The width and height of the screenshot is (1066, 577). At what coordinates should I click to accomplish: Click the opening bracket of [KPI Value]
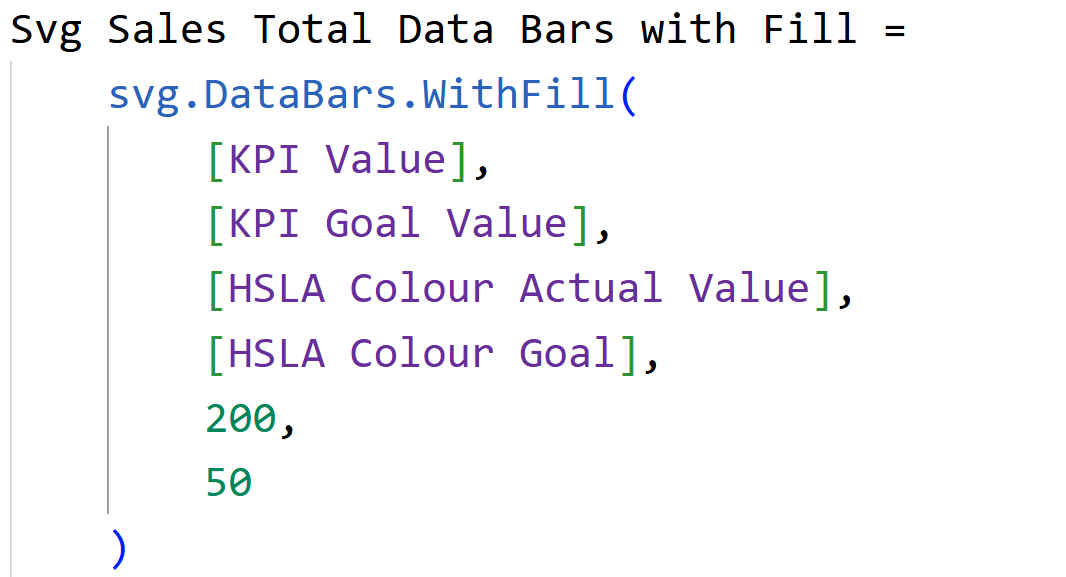click(216, 160)
